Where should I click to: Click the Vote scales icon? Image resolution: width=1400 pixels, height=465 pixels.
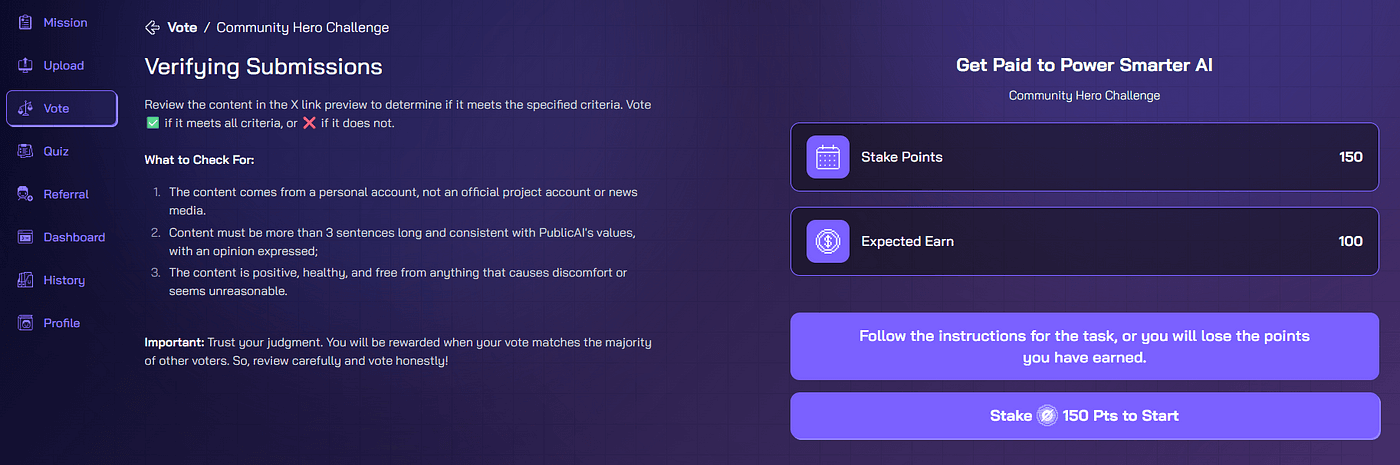25,108
